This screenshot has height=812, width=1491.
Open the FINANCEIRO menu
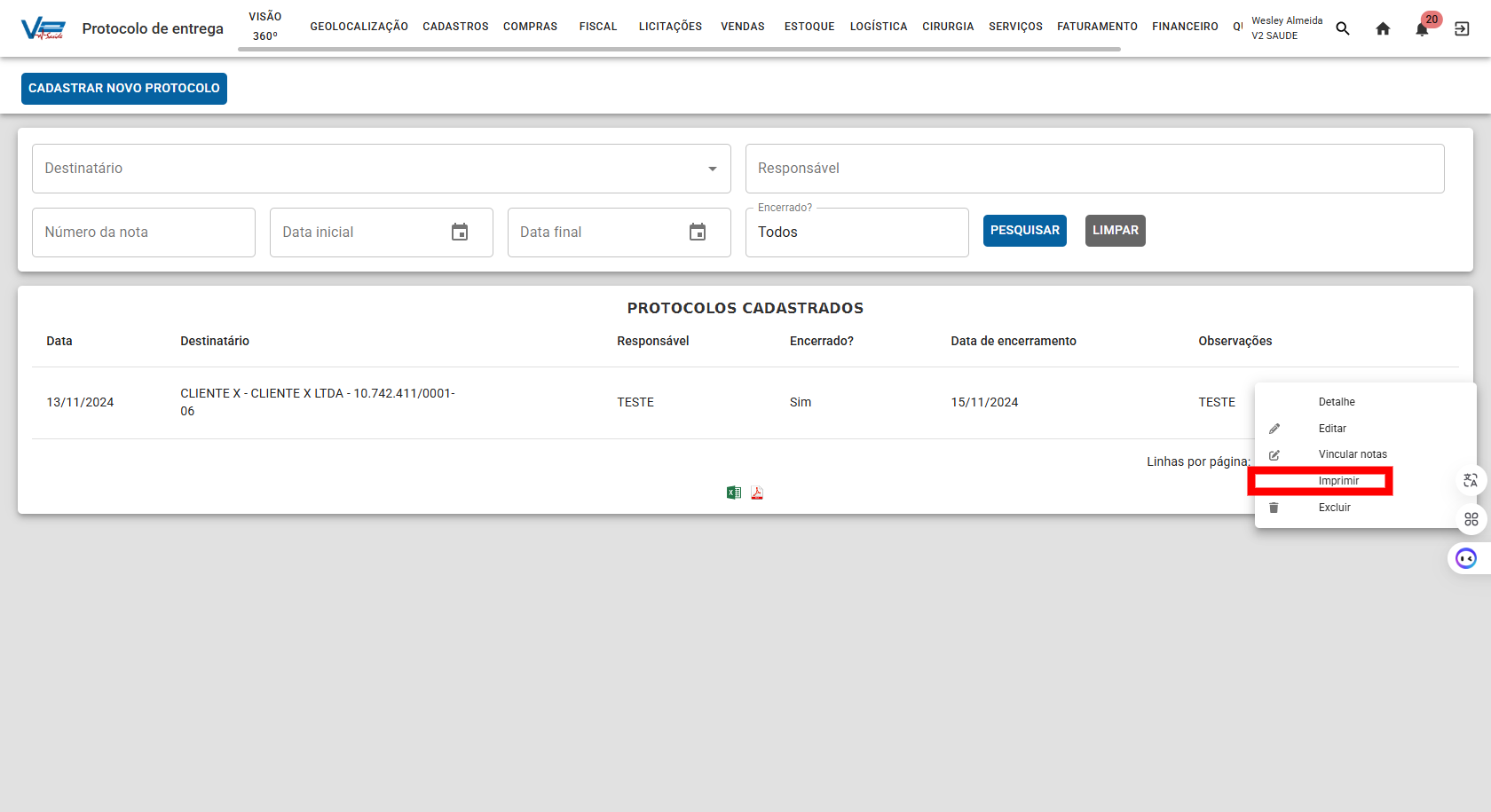click(1185, 27)
